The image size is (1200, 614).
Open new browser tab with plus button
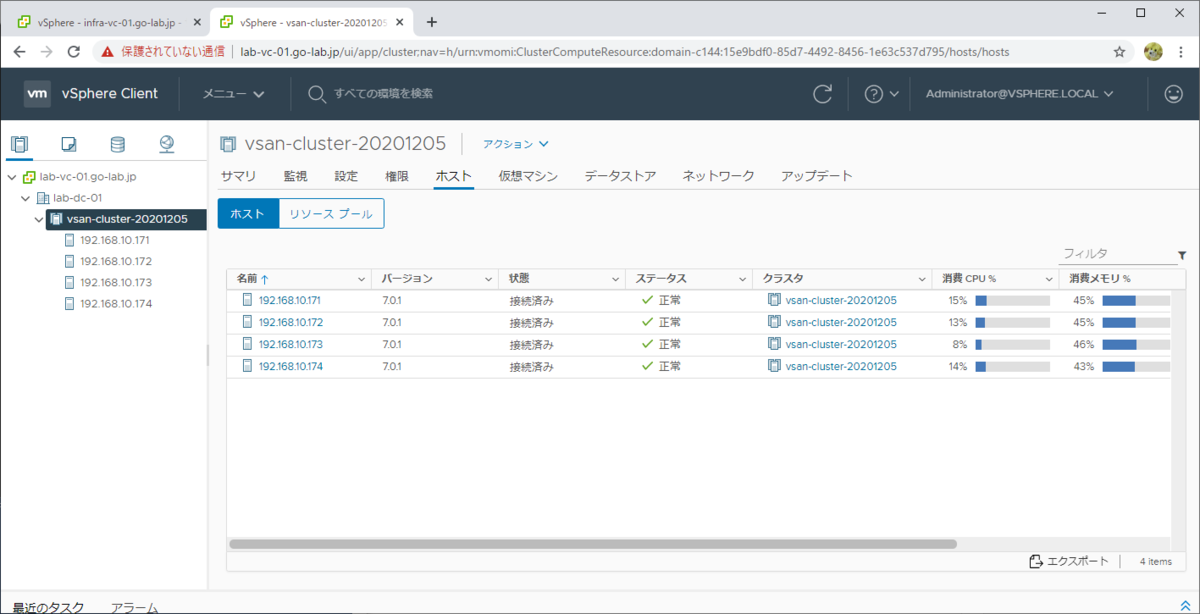pos(432,21)
